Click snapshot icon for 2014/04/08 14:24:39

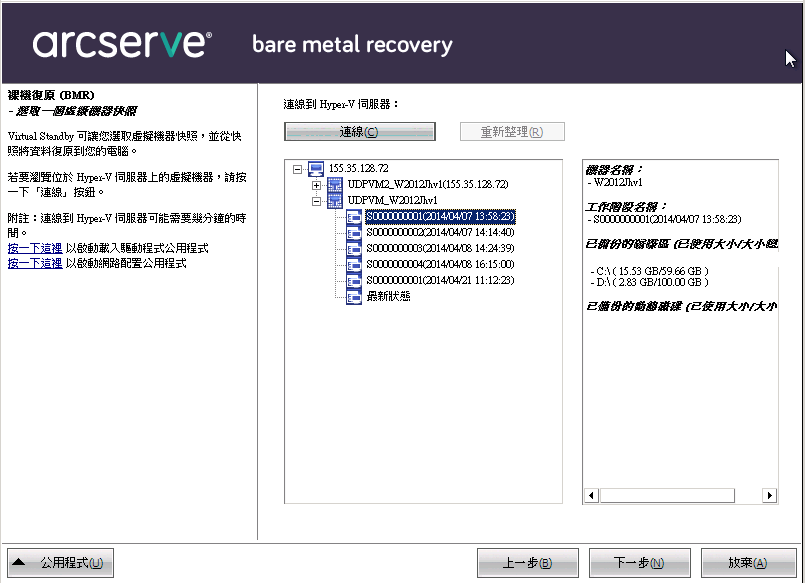pos(354,248)
